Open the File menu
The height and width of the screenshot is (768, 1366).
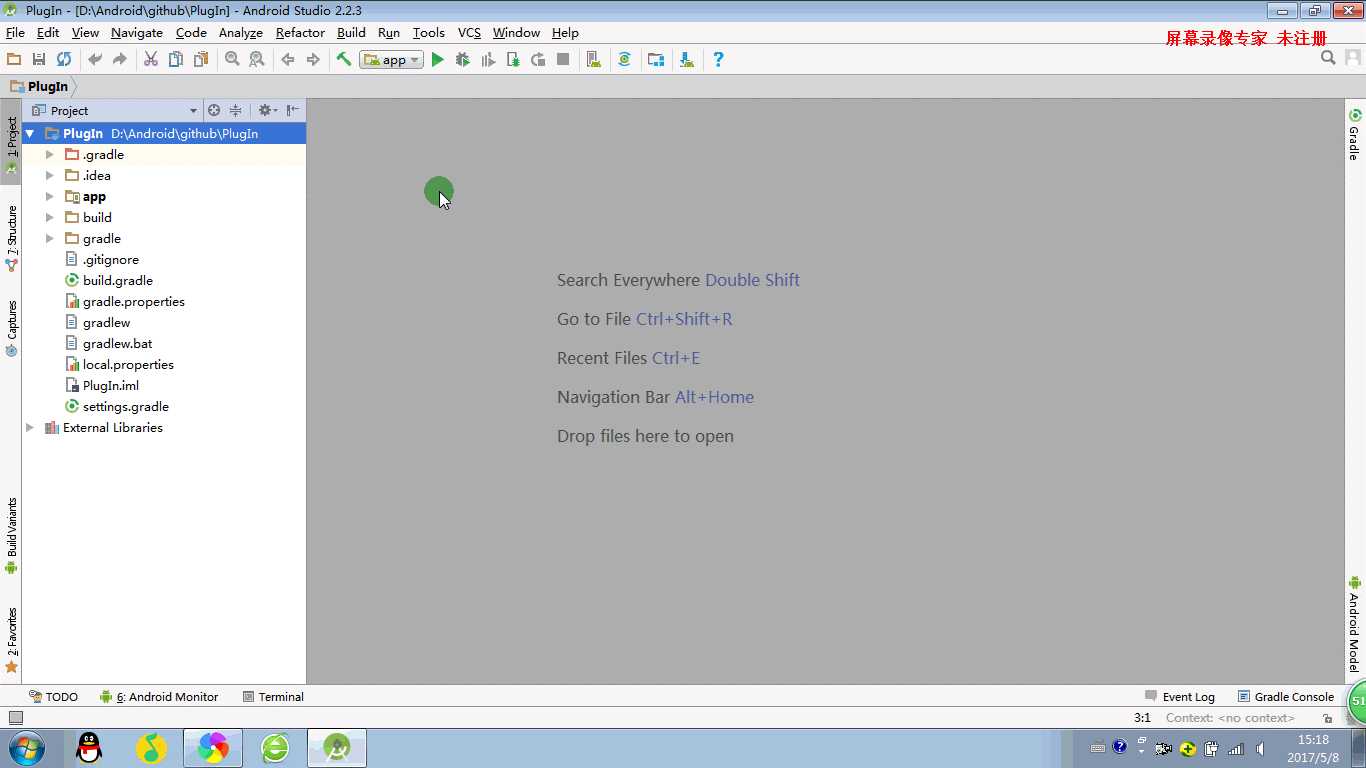(15, 33)
